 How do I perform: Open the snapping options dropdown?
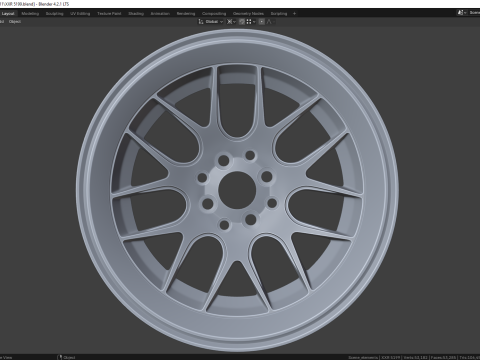pos(251,22)
